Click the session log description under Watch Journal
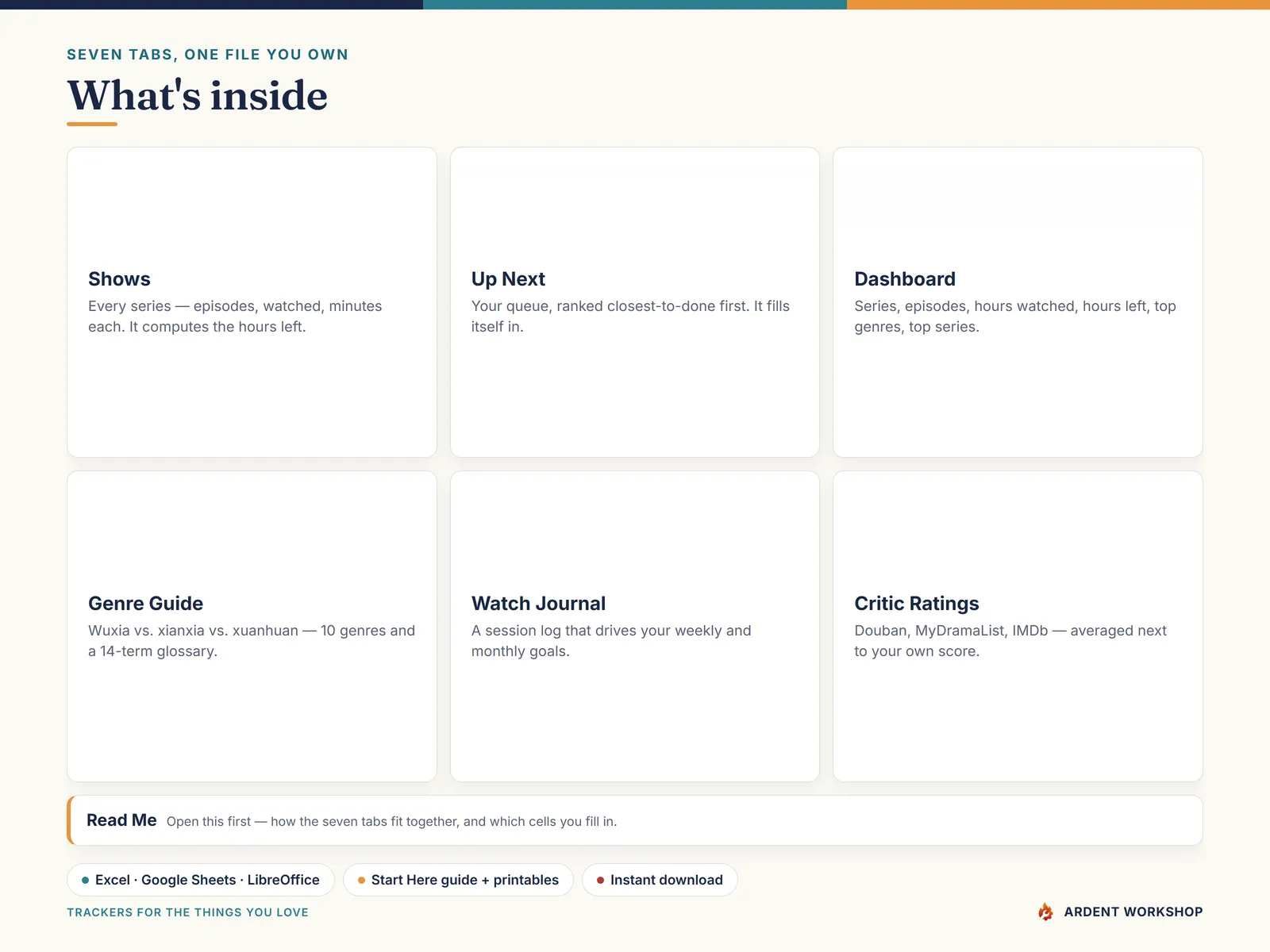Viewport: 1270px width, 952px height. [x=611, y=641]
